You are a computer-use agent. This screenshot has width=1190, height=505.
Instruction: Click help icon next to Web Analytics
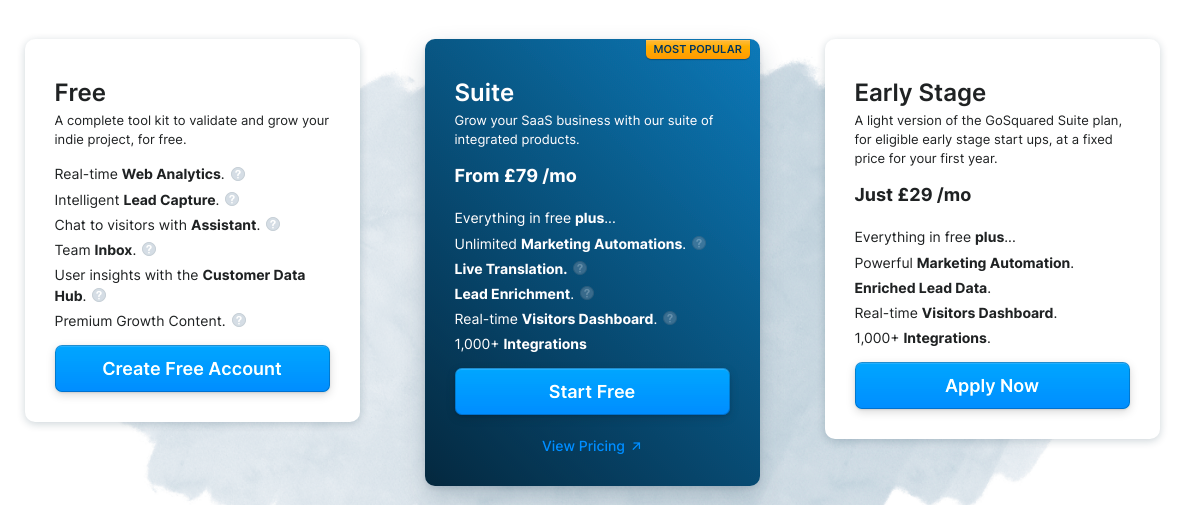(238, 174)
